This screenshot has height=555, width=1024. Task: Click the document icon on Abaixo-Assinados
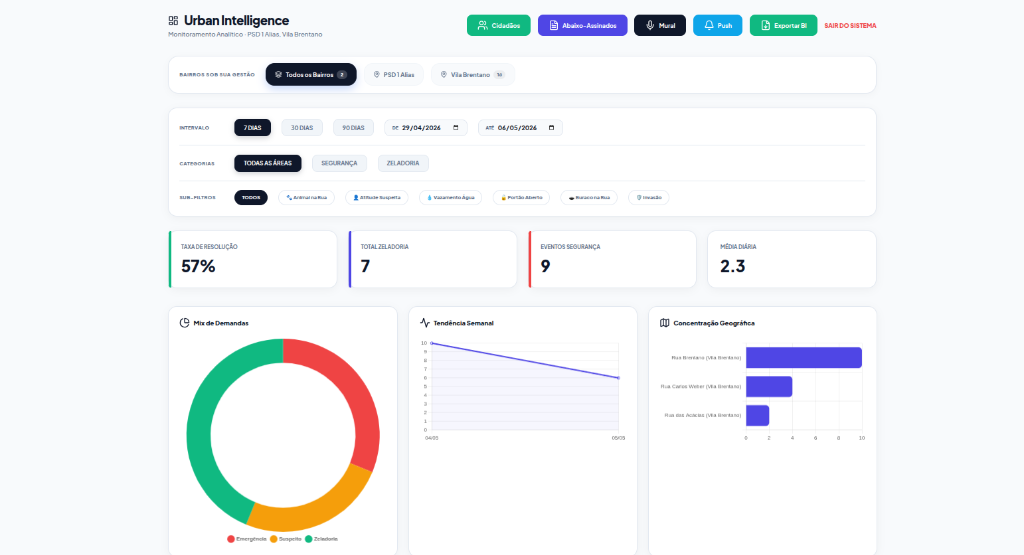554,25
